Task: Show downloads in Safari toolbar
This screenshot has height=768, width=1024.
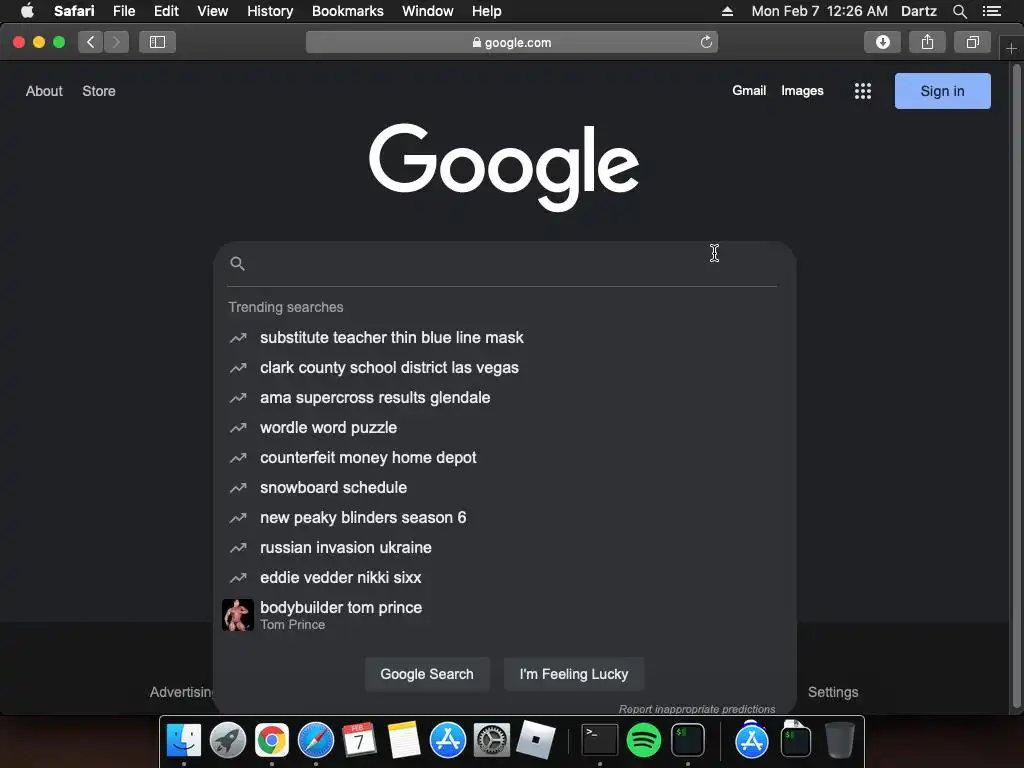Action: click(882, 42)
